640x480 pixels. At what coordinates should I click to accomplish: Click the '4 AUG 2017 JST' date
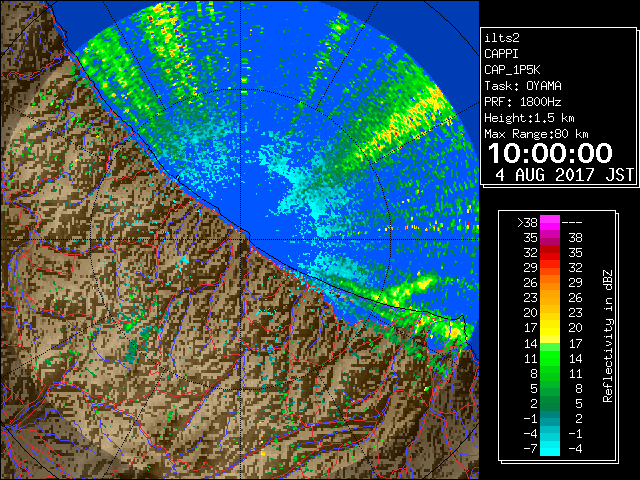[564, 175]
